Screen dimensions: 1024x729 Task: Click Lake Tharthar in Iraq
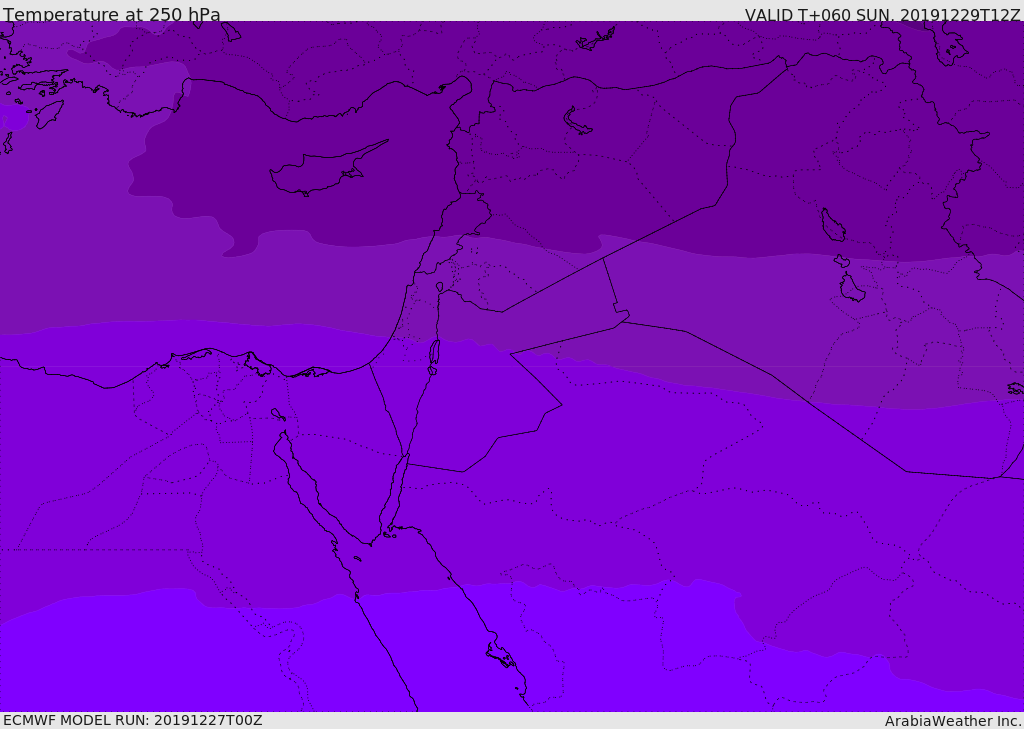point(833,225)
